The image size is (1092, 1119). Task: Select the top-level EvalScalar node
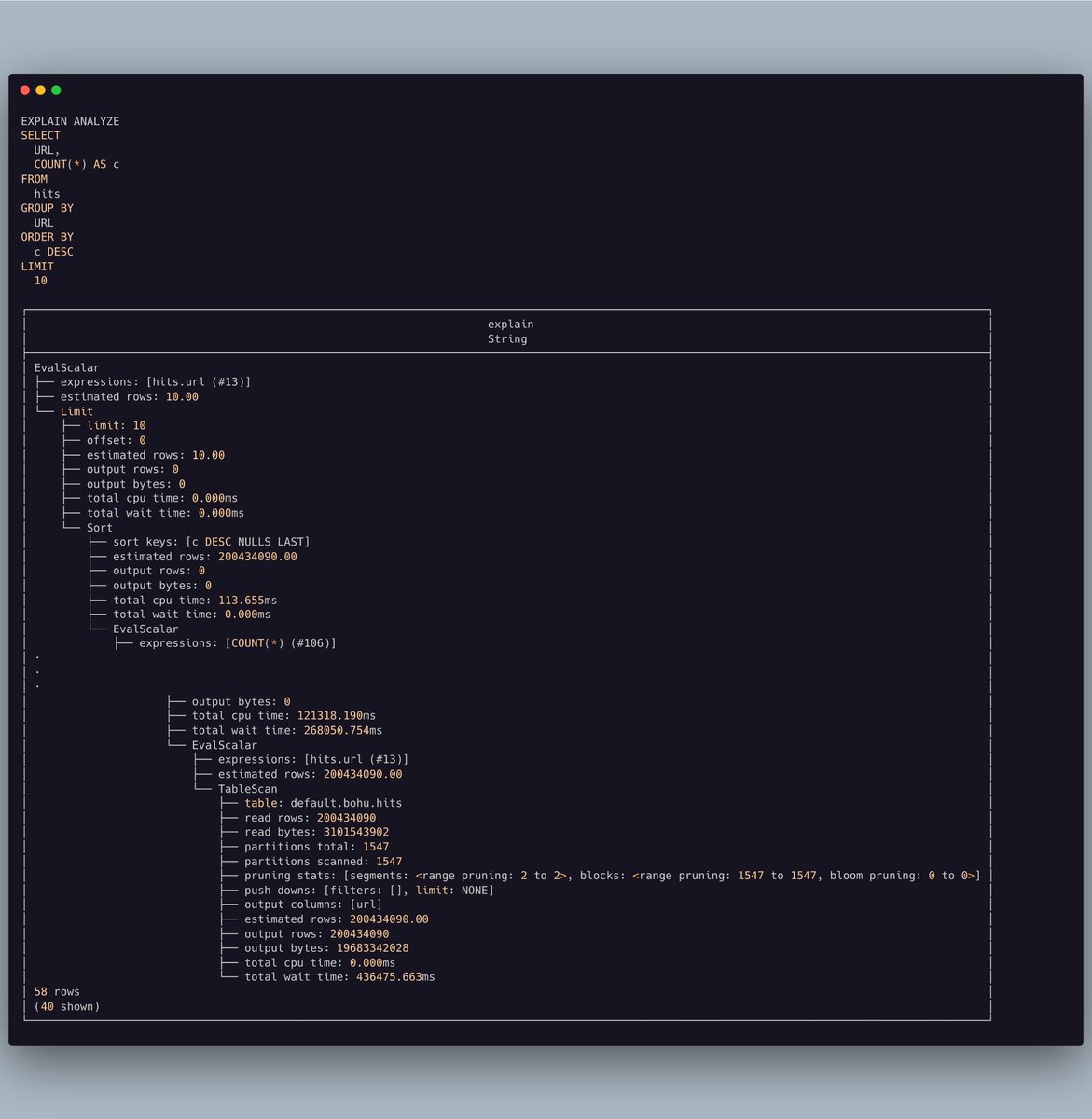coord(67,368)
